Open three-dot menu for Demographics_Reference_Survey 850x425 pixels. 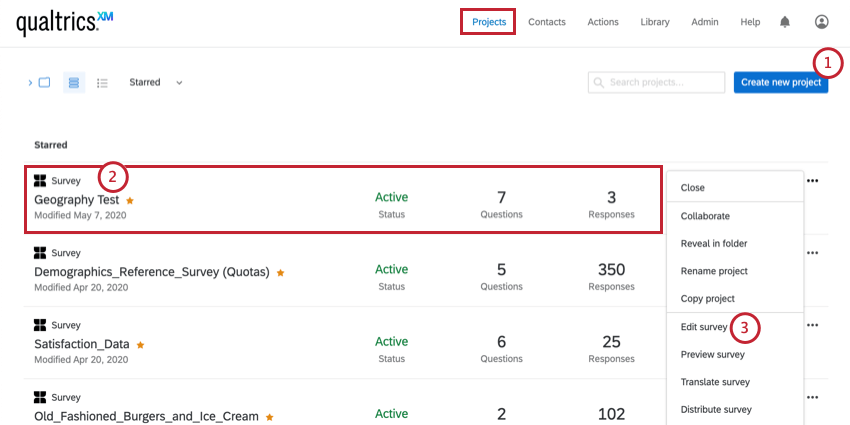812,253
